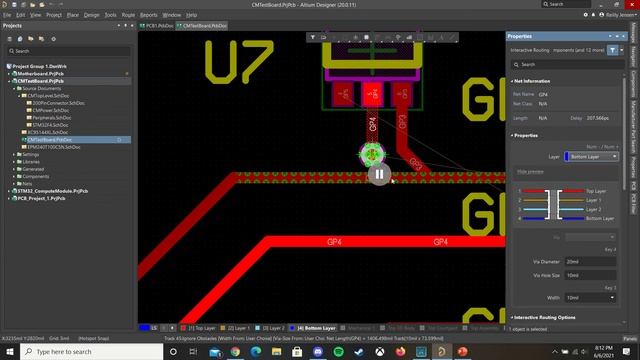Open the Projects panel list-options icon
640x360 pixels.
pos(9,39)
